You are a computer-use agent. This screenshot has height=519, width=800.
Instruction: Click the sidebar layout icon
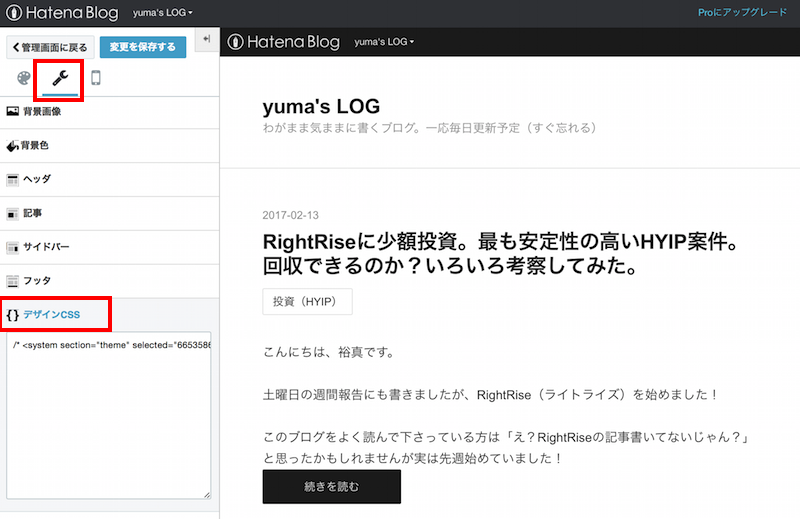point(13,248)
